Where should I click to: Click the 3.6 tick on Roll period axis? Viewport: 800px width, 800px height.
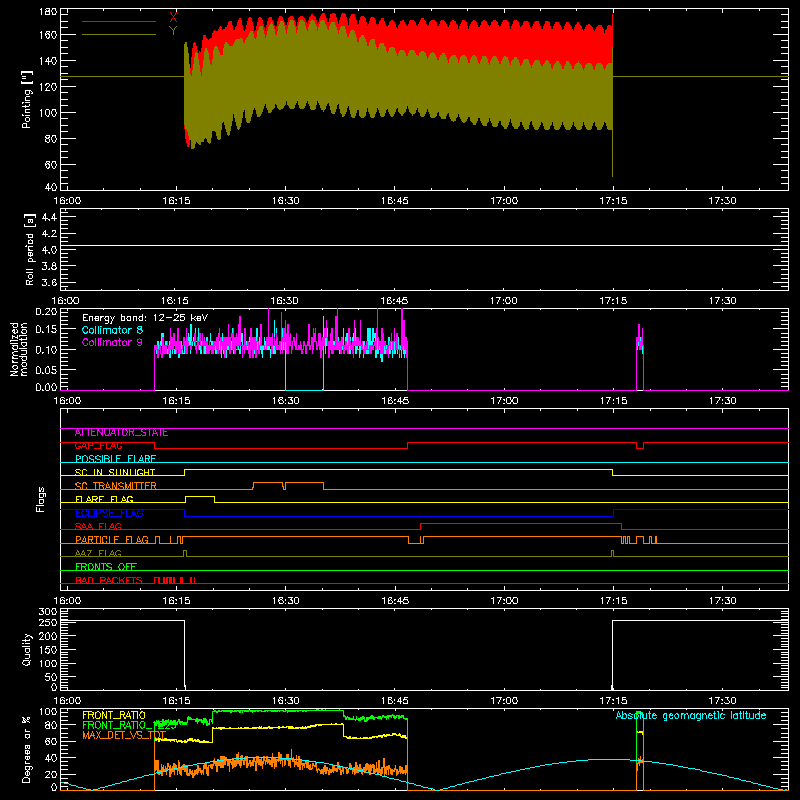(49, 282)
